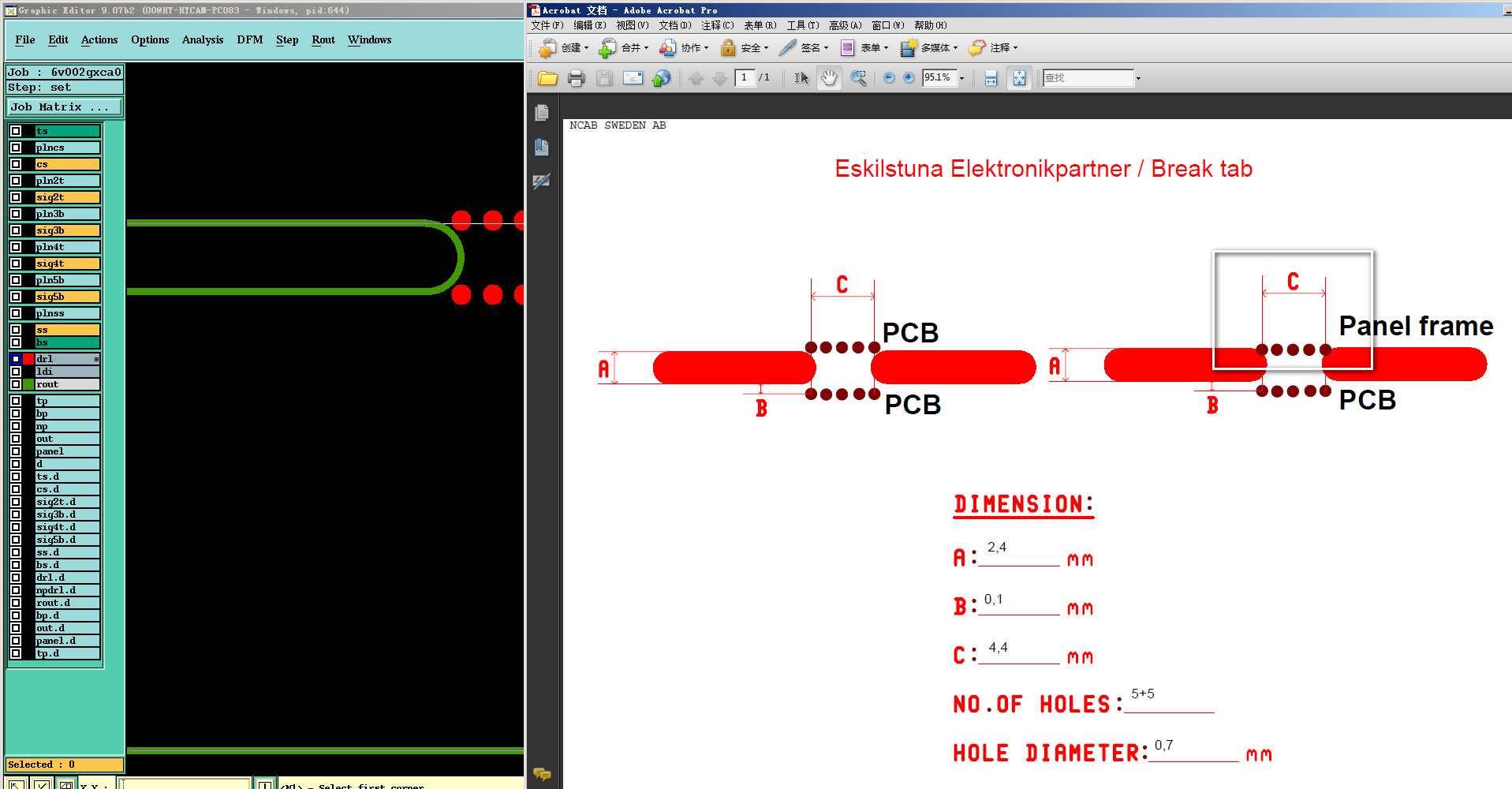Click the zoom percentage 95.1% field
This screenshot has width=1512, height=789.
pos(939,77)
